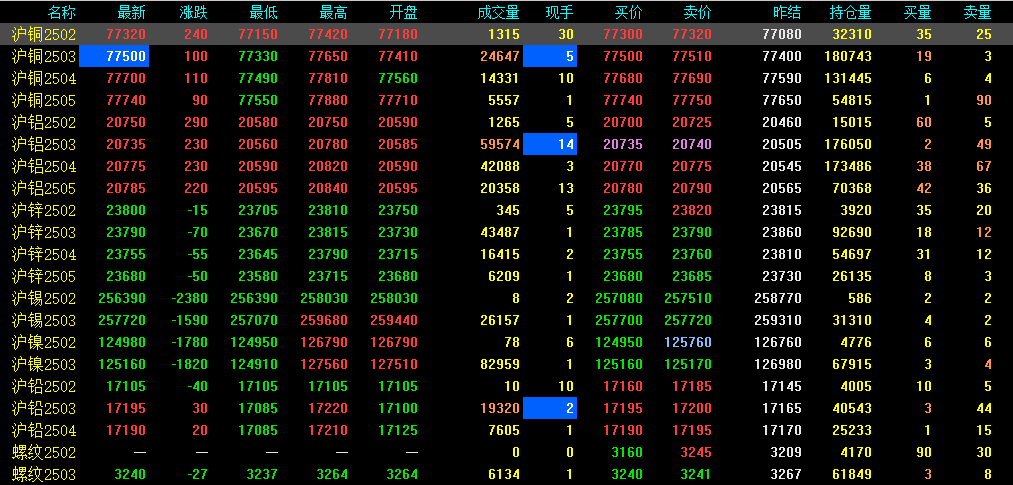Viewport: 1013px width, 485px height.
Task: Click 沪铜2505 ask volume 90
Action: pyautogui.click(x=983, y=100)
